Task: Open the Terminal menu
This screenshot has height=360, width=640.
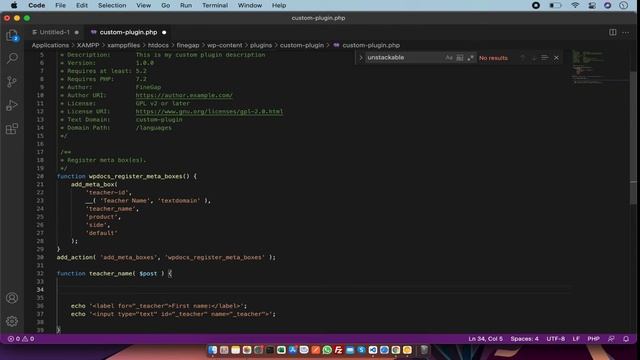Action: point(215,5)
